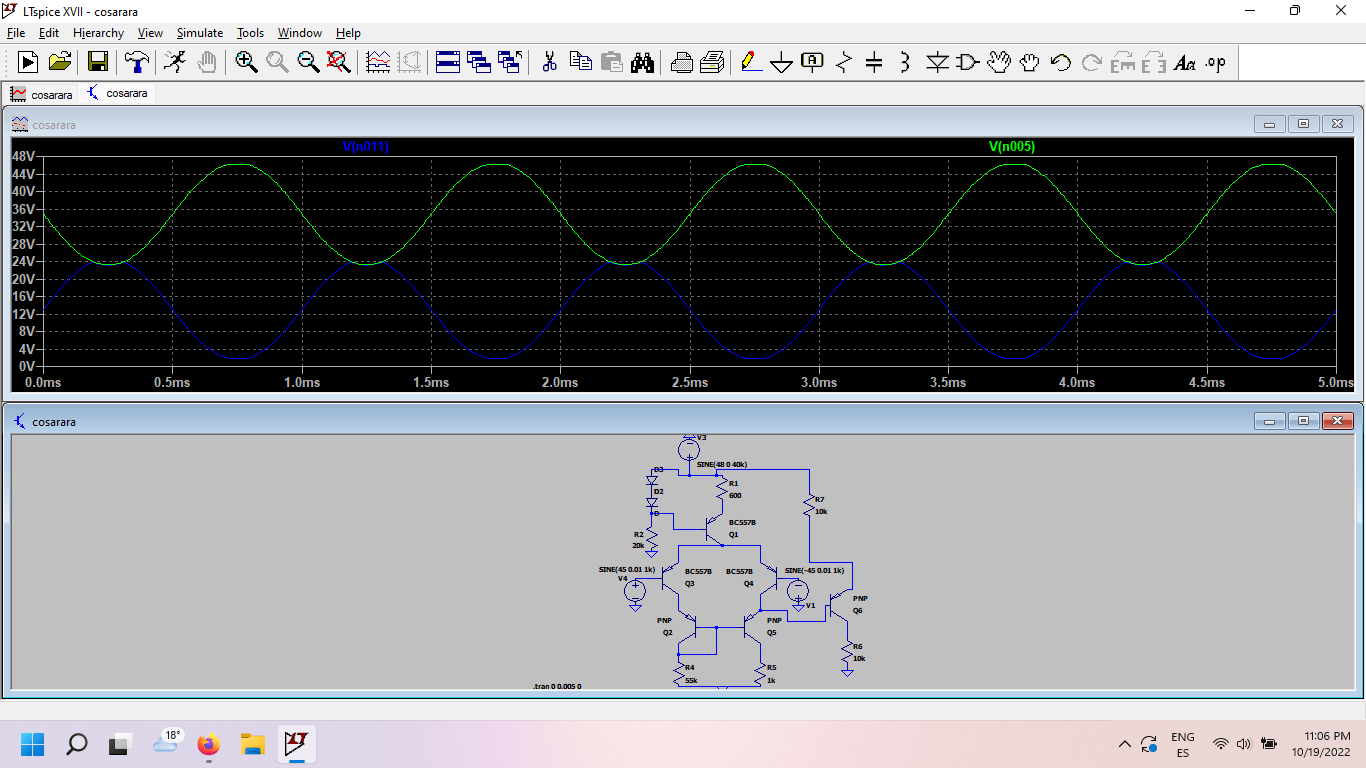1366x768 pixels.
Task: Click the .tran 0 0.005 0 directive
Action: click(557, 686)
